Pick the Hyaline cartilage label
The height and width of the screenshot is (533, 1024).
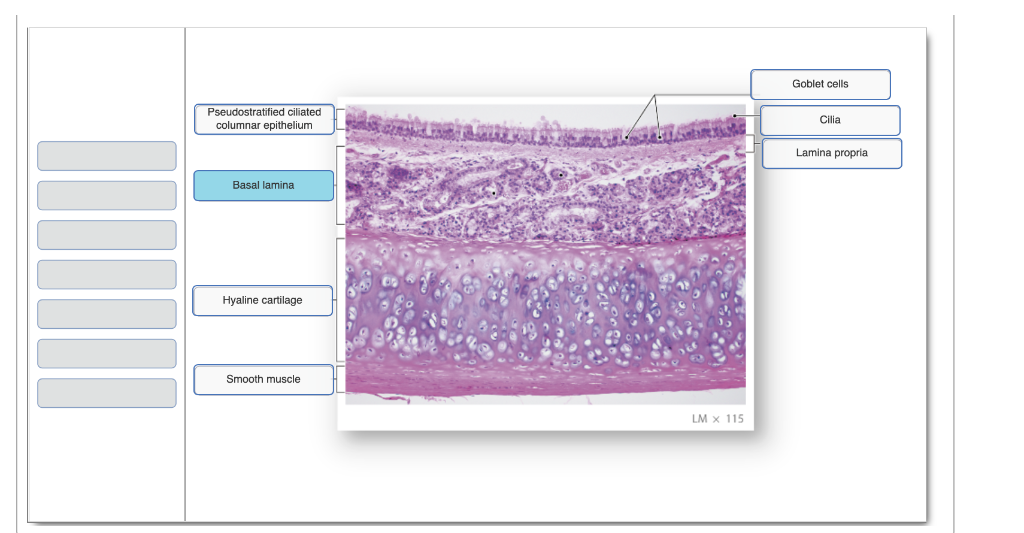coord(263,300)
